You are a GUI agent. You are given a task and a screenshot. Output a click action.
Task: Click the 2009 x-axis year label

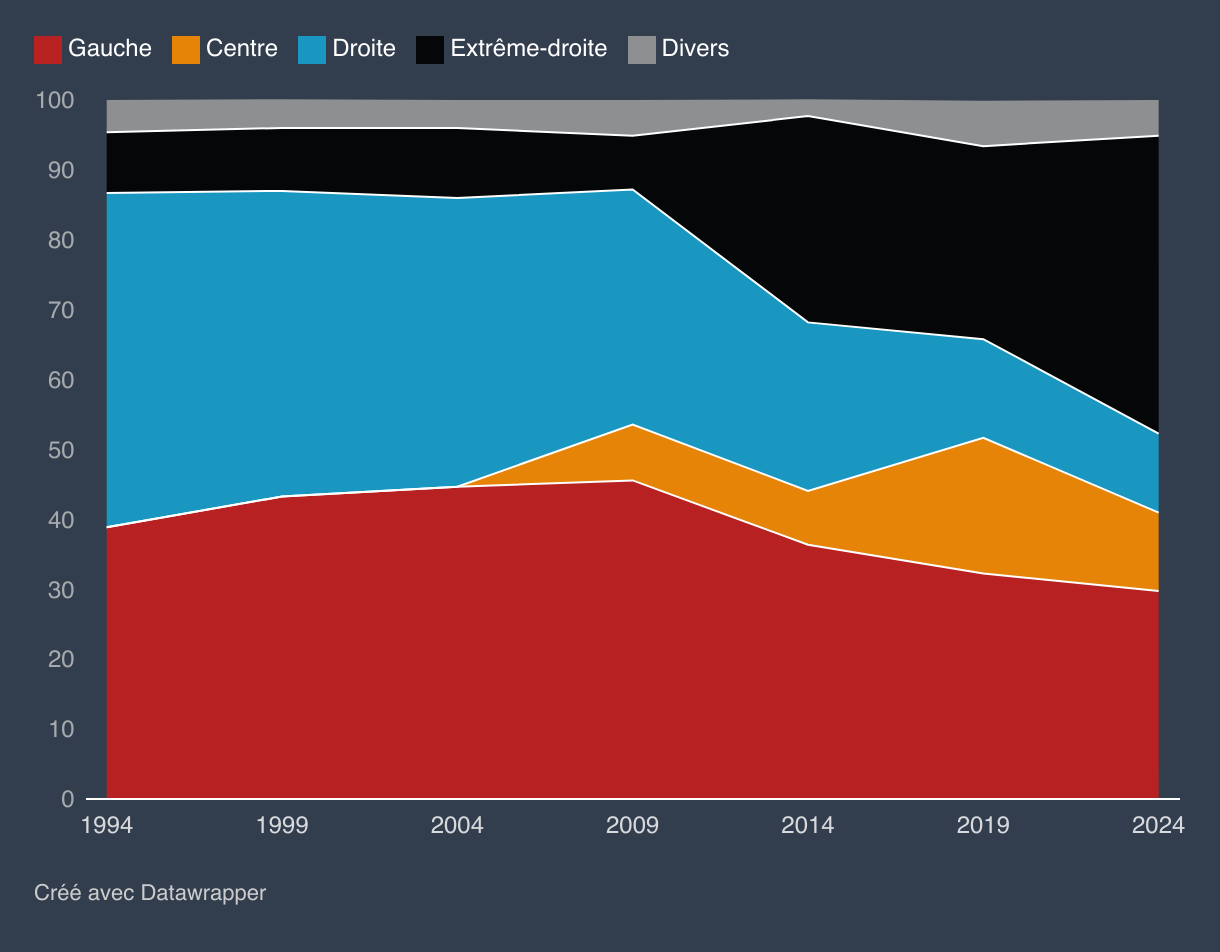[632, 825]
